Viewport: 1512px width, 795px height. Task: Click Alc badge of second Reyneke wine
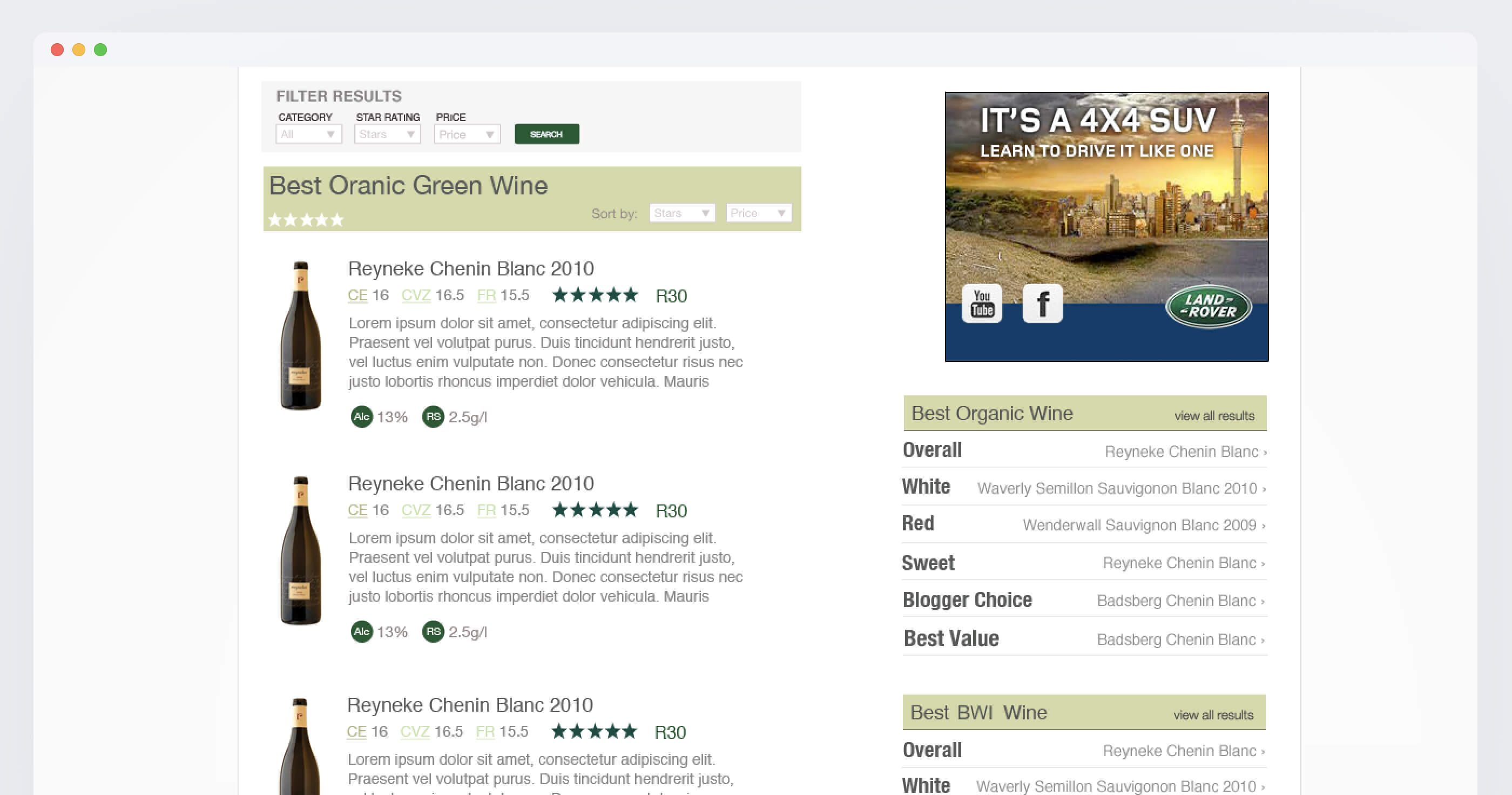click(x=362, y=632)
